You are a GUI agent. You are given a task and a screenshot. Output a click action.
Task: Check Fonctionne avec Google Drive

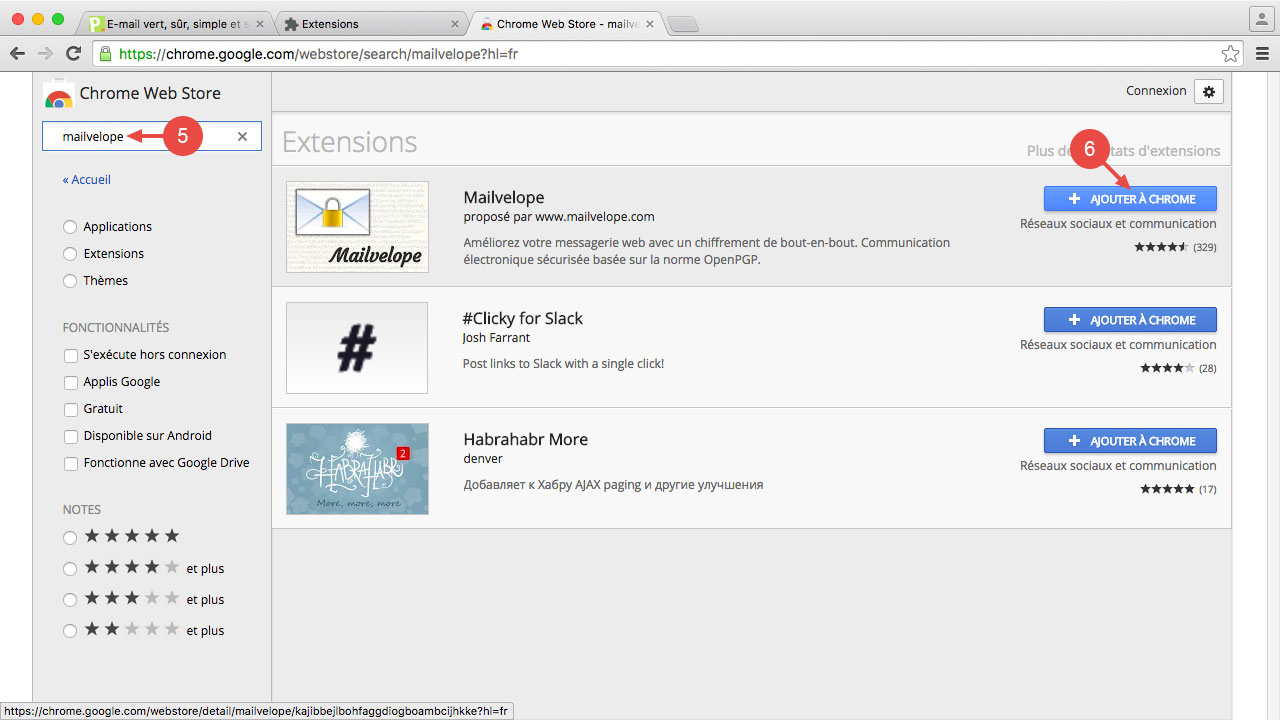coord(71,463)
